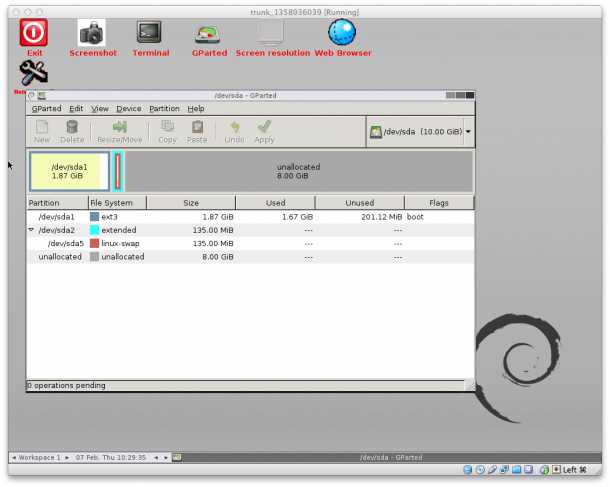The image size is (610, 487).
Task: Click the red linux-swap color swatch
Action: [94, 244]
